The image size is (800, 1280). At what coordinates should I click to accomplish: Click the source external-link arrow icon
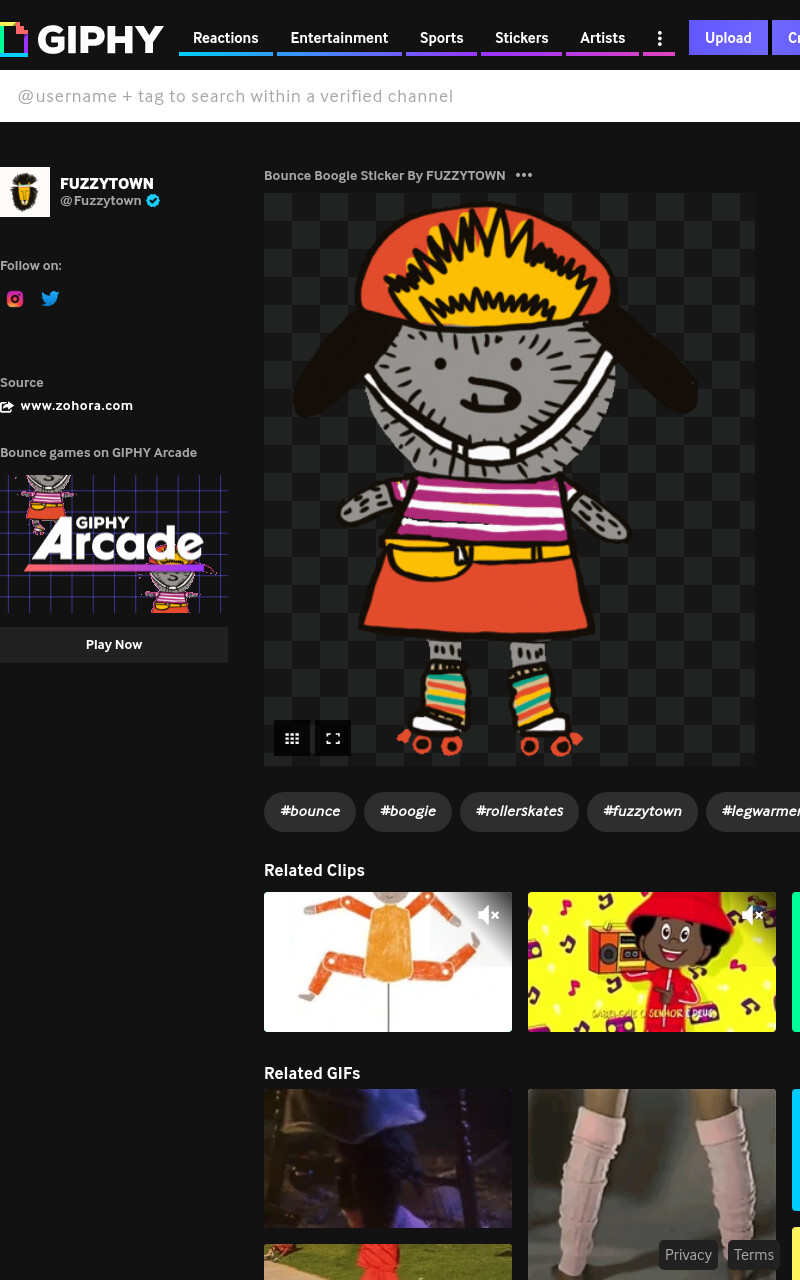point(7,406)
